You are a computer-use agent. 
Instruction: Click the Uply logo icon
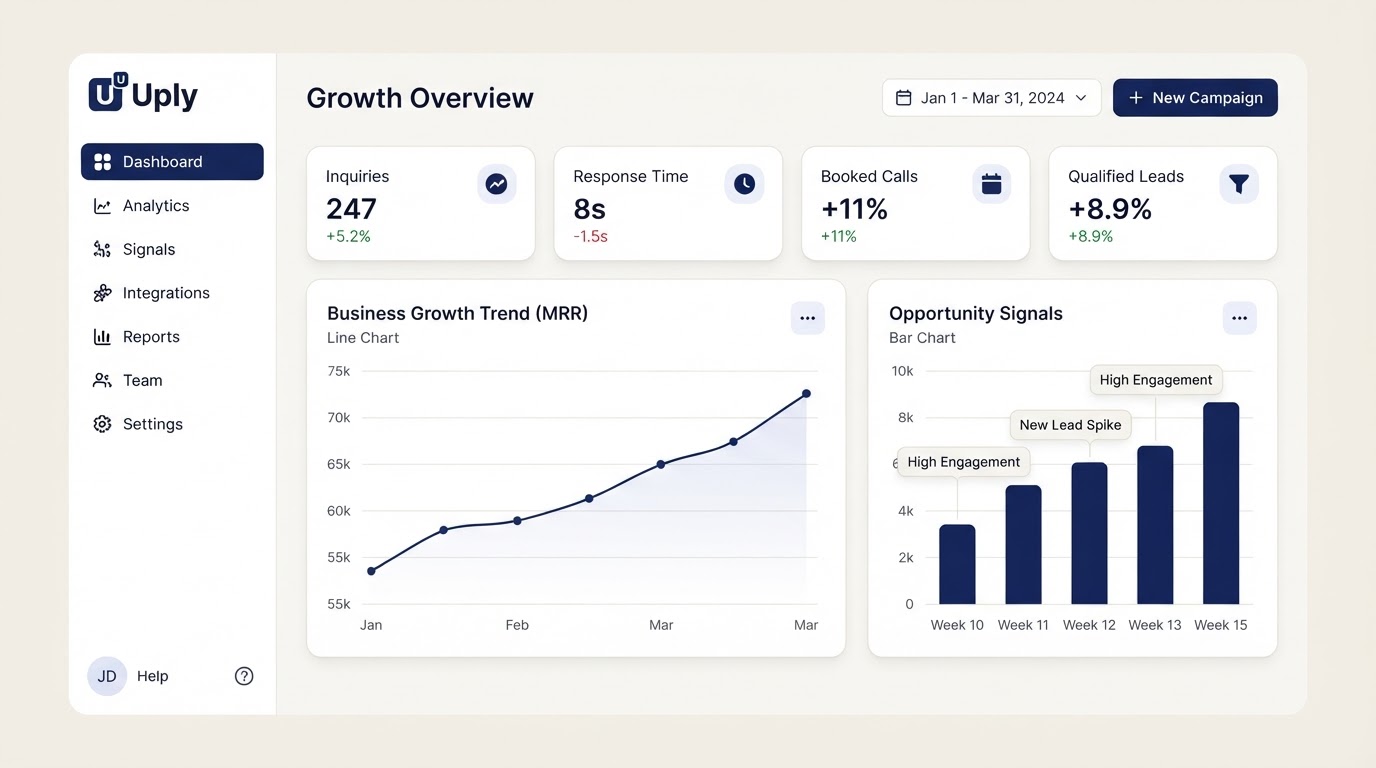(107, 92)
